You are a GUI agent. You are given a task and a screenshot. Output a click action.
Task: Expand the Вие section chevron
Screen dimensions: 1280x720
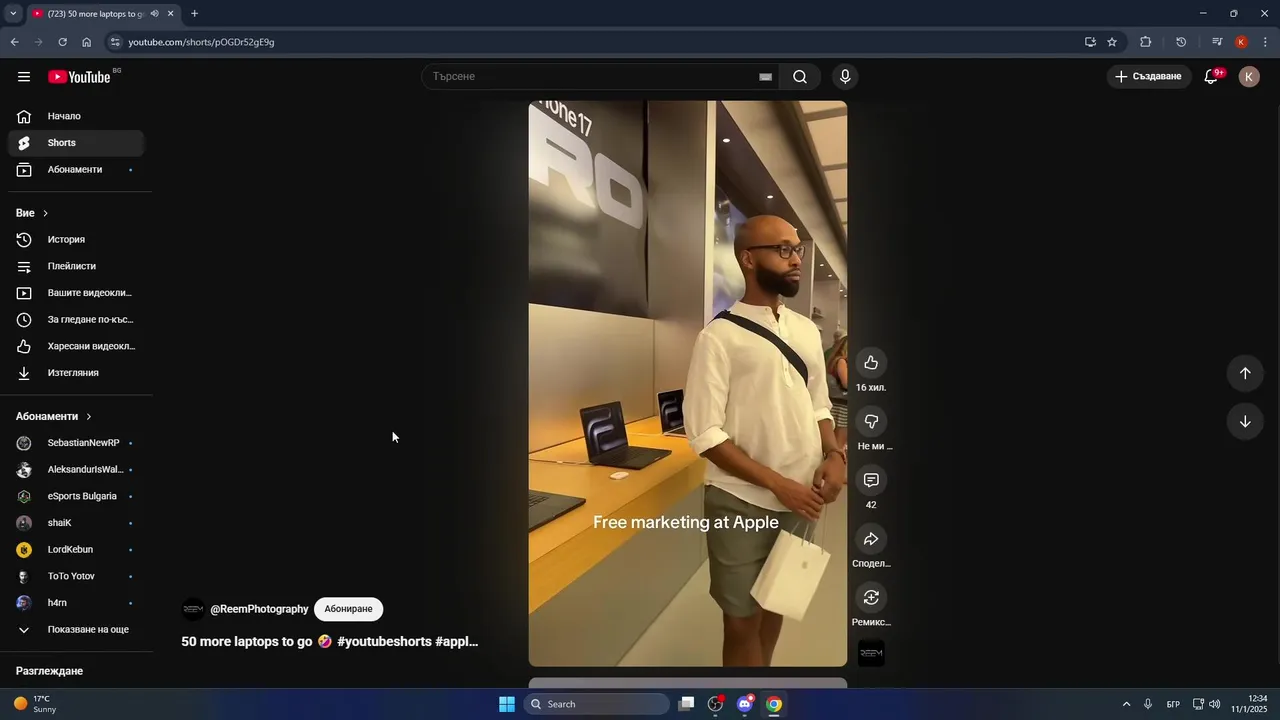coord(45,213)
